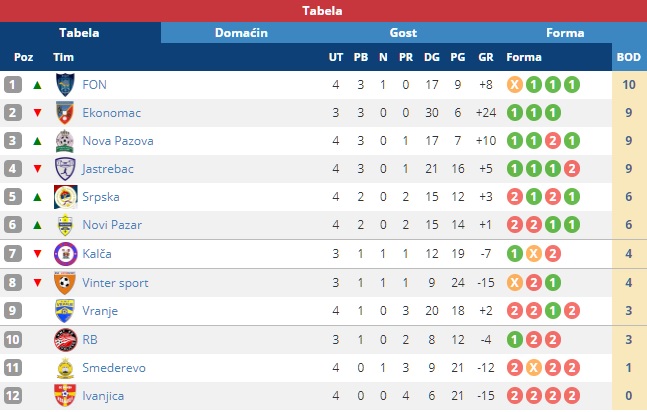This screenshot has width=647, height=412.
Task: Switch to the Gost tab
Action: (403, 33)
